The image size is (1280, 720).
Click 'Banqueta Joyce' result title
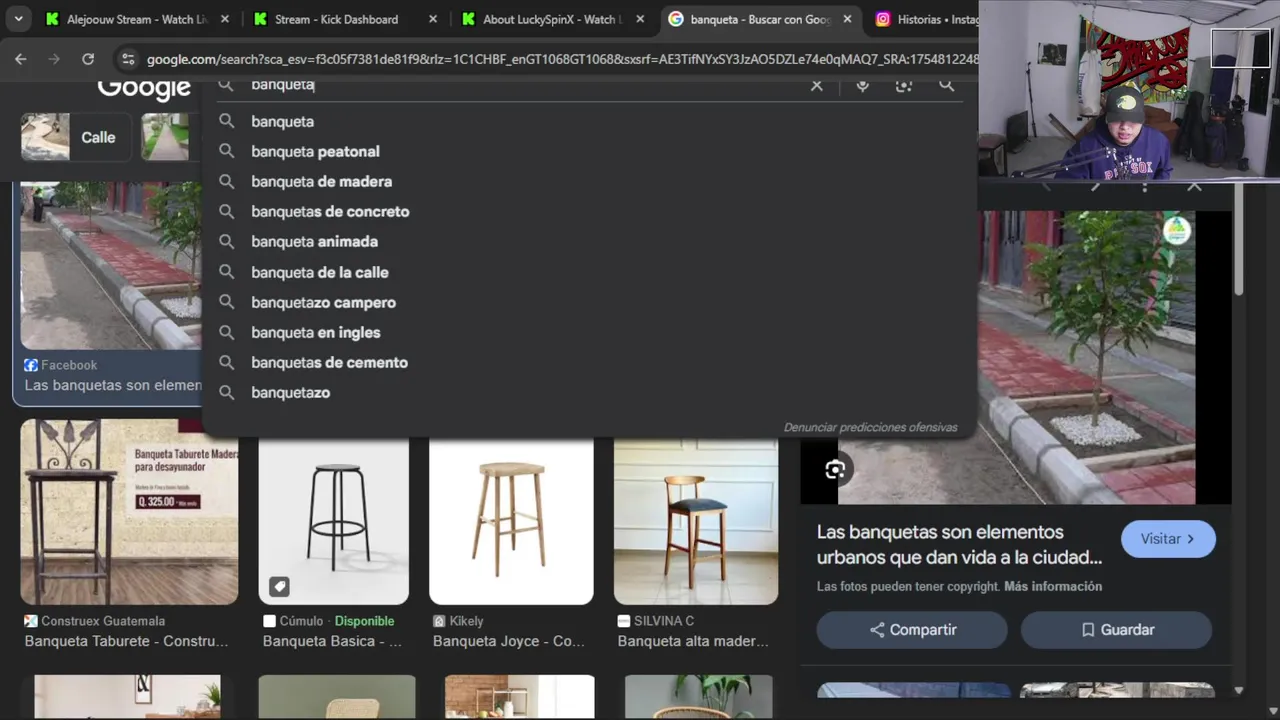[x=509, y=641]
